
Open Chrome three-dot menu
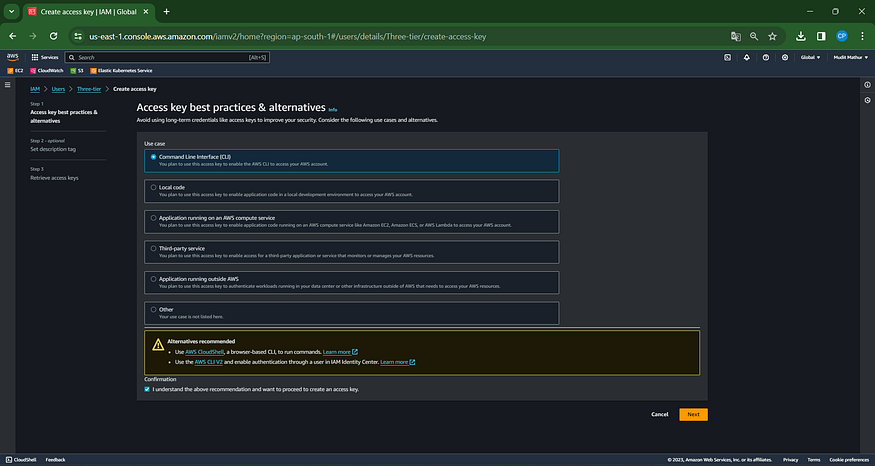(x=862, y=36)
